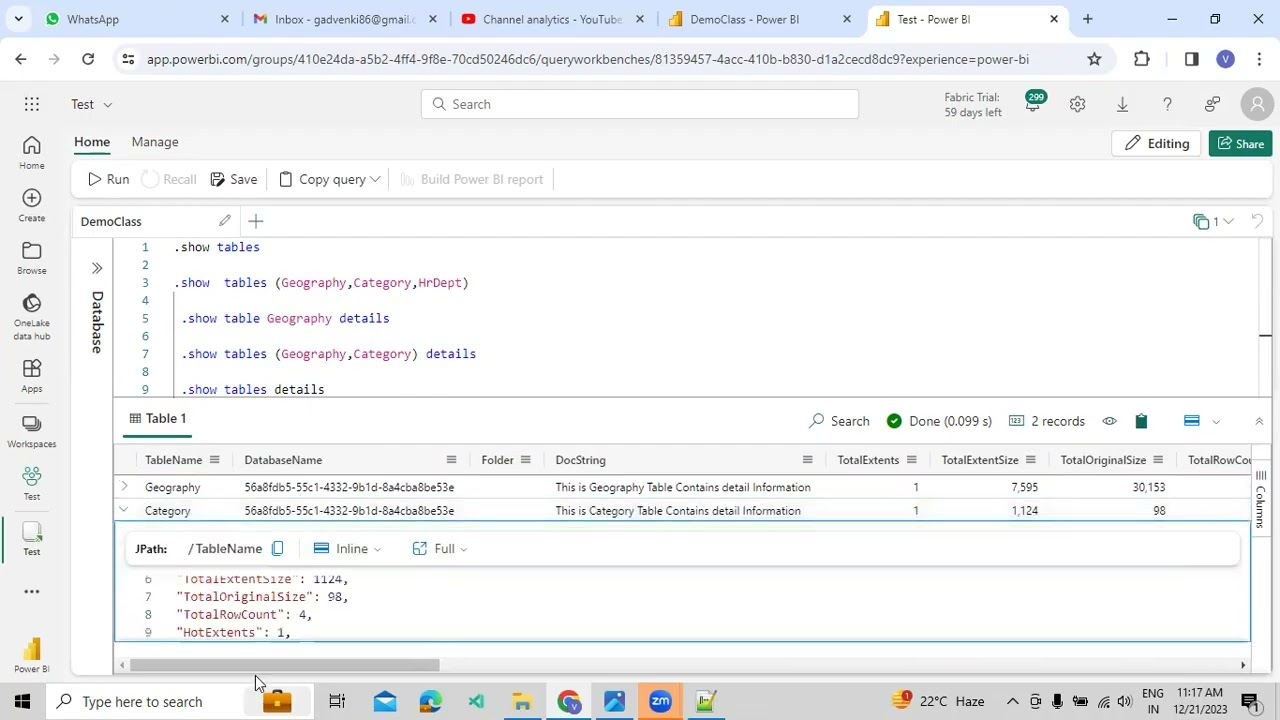Click Geography DocString cell
Screen dimensions: 1280x720
[x=683, y=487]
